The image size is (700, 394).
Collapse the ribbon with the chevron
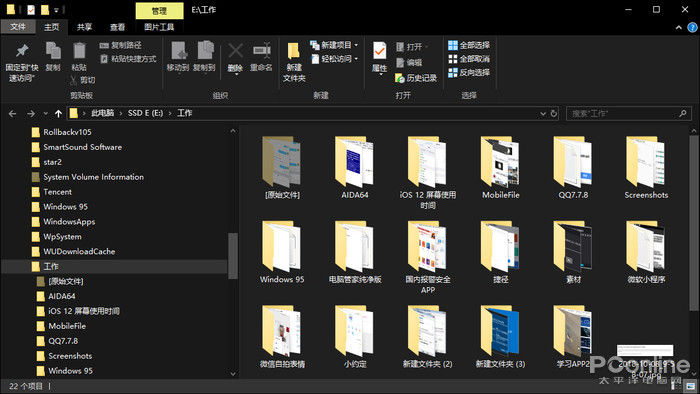(x=679, y=27)
